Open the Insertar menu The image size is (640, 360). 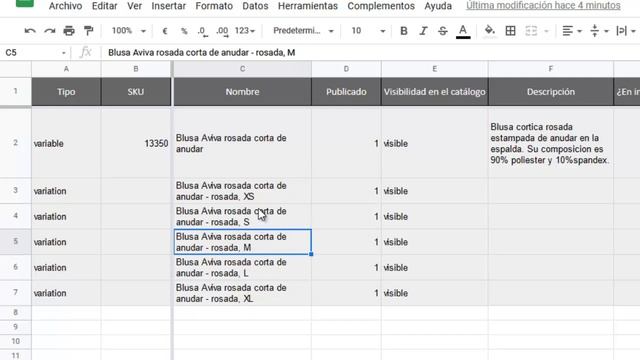[x=169, y=6]
